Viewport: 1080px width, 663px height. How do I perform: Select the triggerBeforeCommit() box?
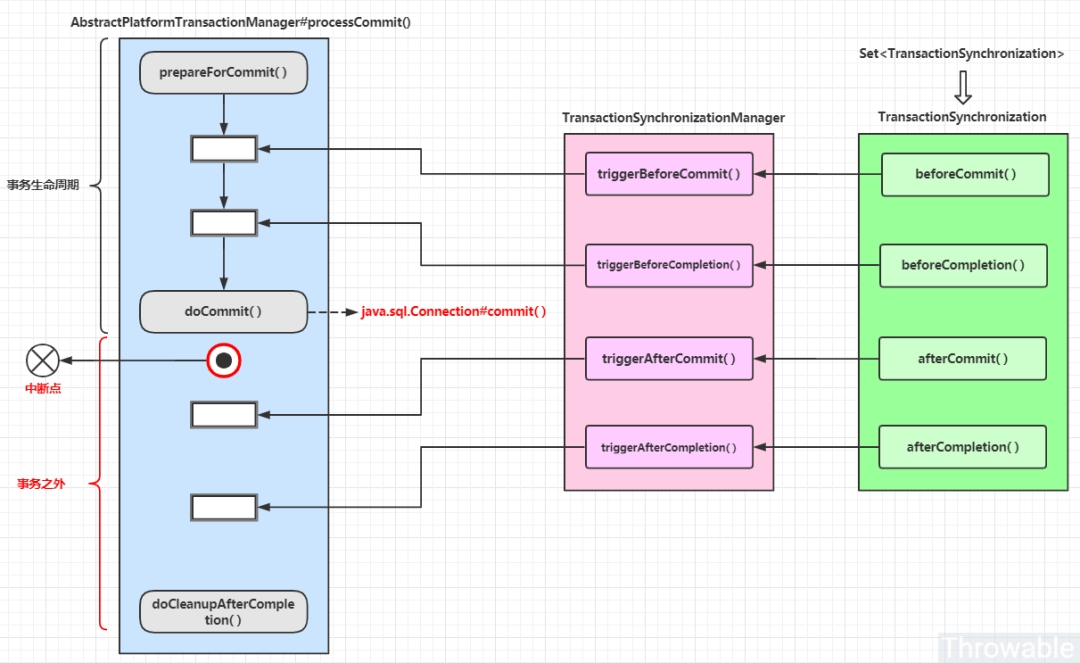669,174
